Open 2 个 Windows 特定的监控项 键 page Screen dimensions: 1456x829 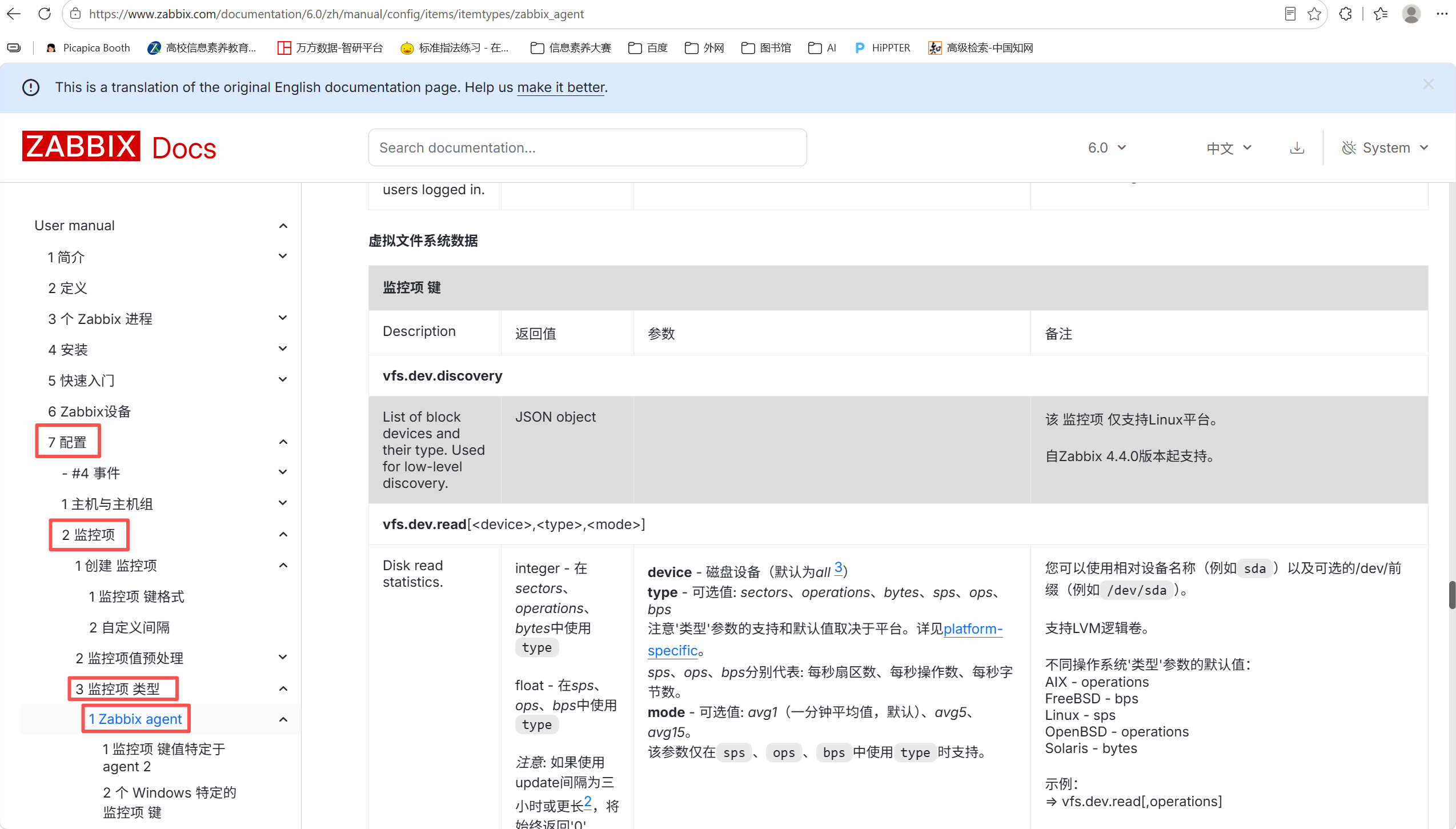click(x=169, y=802)
